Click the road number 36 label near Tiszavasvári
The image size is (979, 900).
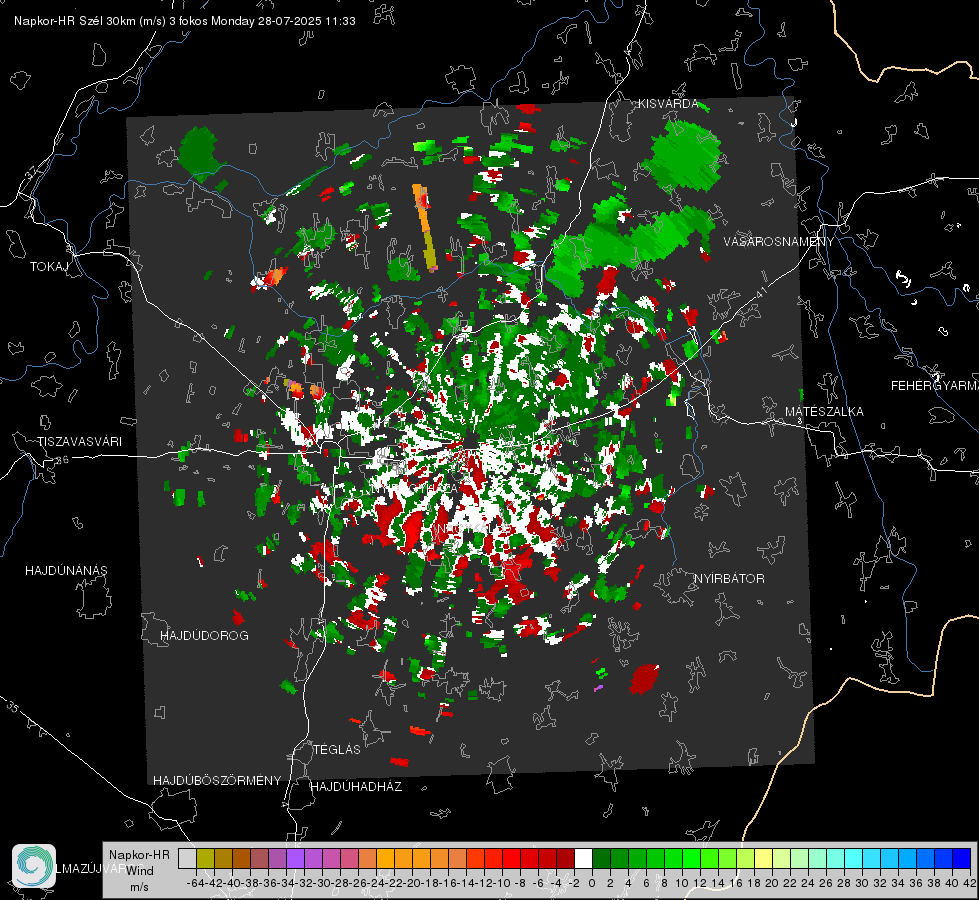(x=62, y=460)
